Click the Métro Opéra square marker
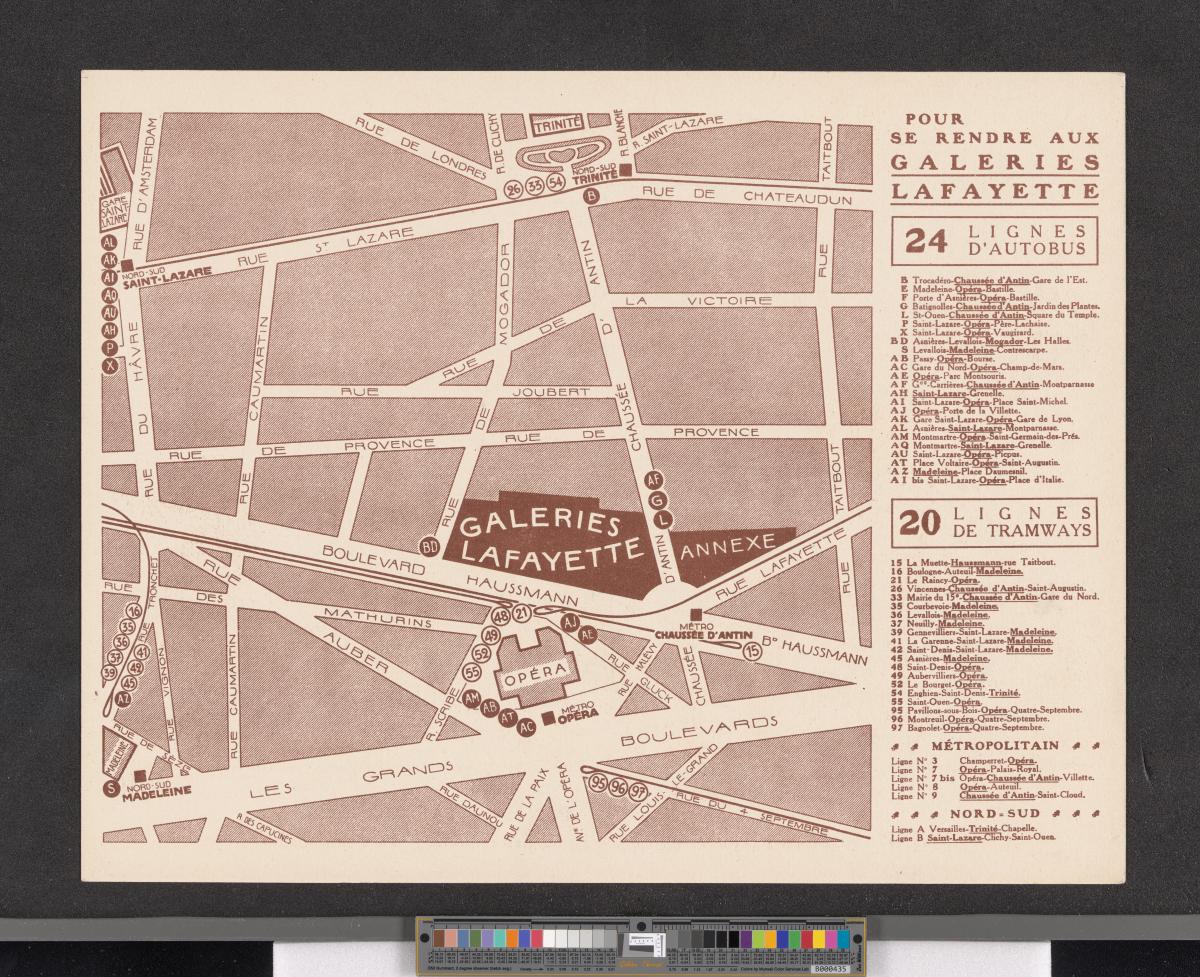 click(x=548, y=717)
